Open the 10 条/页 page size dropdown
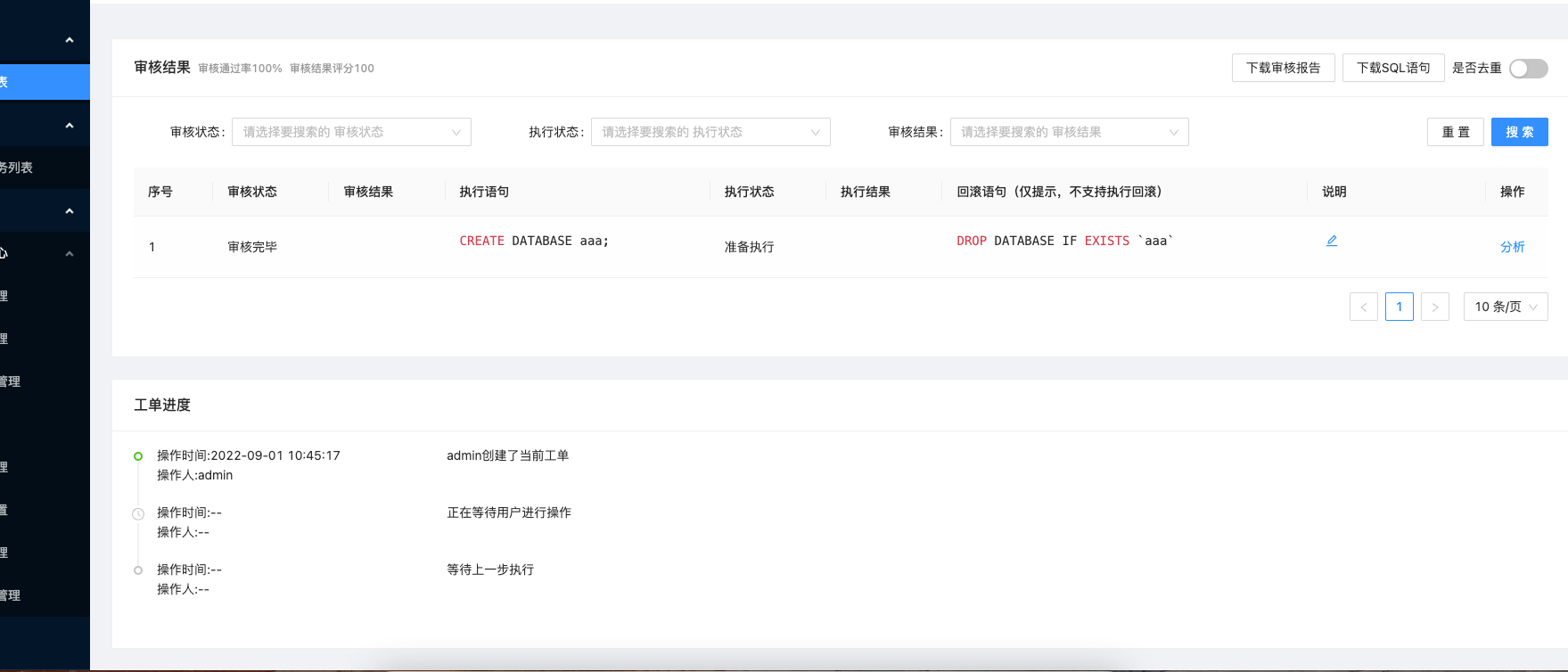Screen dimensions: 1568x672 1506,307
